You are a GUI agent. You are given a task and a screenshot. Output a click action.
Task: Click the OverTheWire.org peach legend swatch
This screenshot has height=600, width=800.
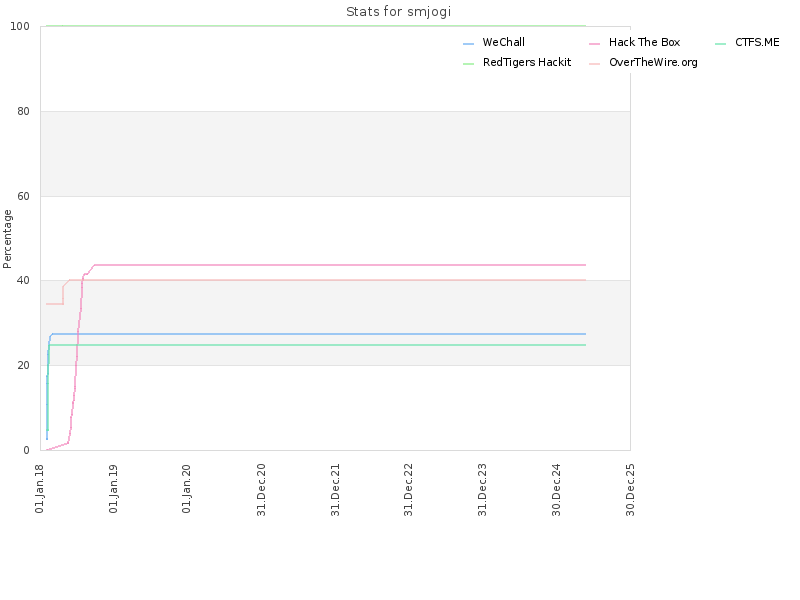[594, 64]
